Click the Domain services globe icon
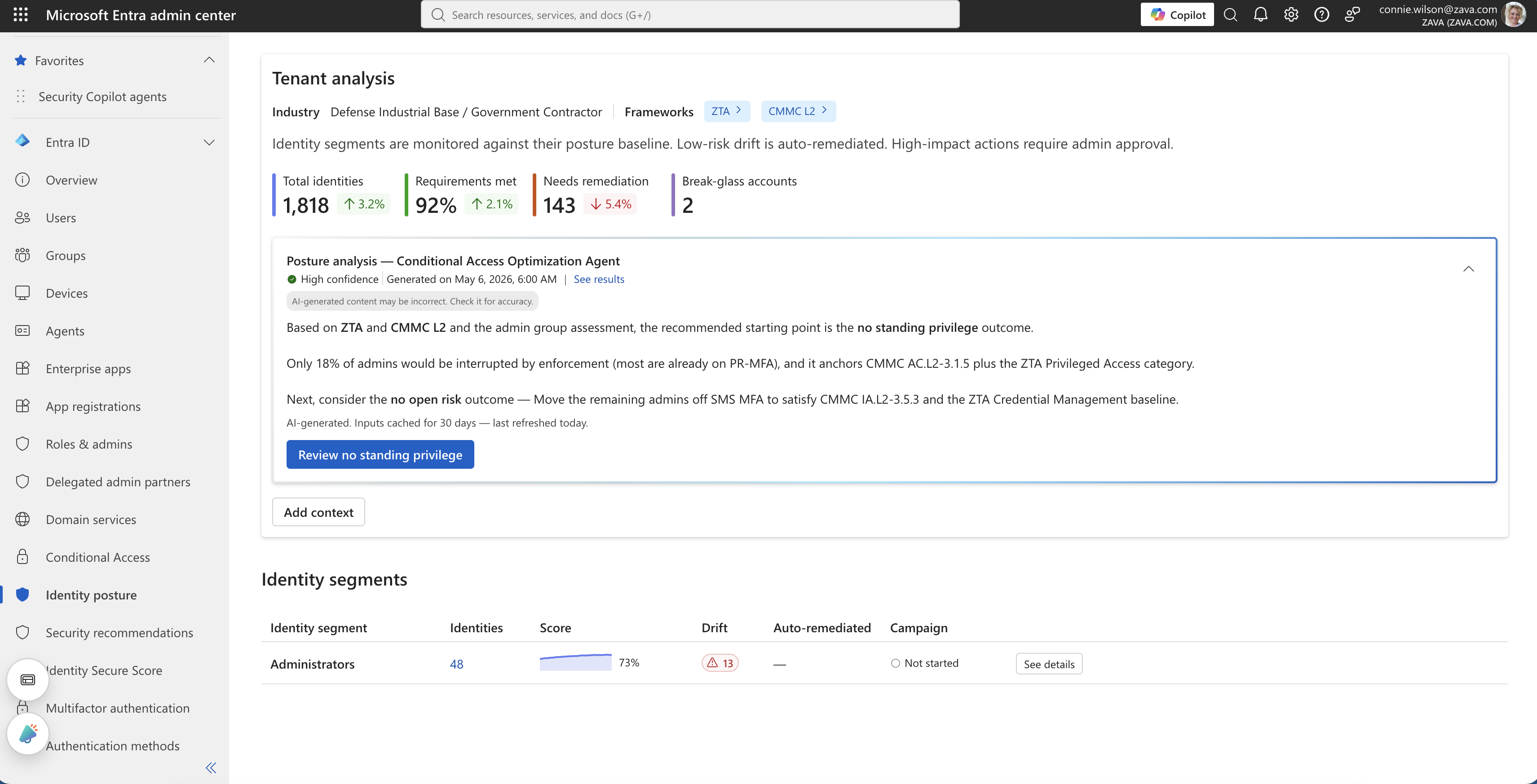1537x784 pixels. 22,519
